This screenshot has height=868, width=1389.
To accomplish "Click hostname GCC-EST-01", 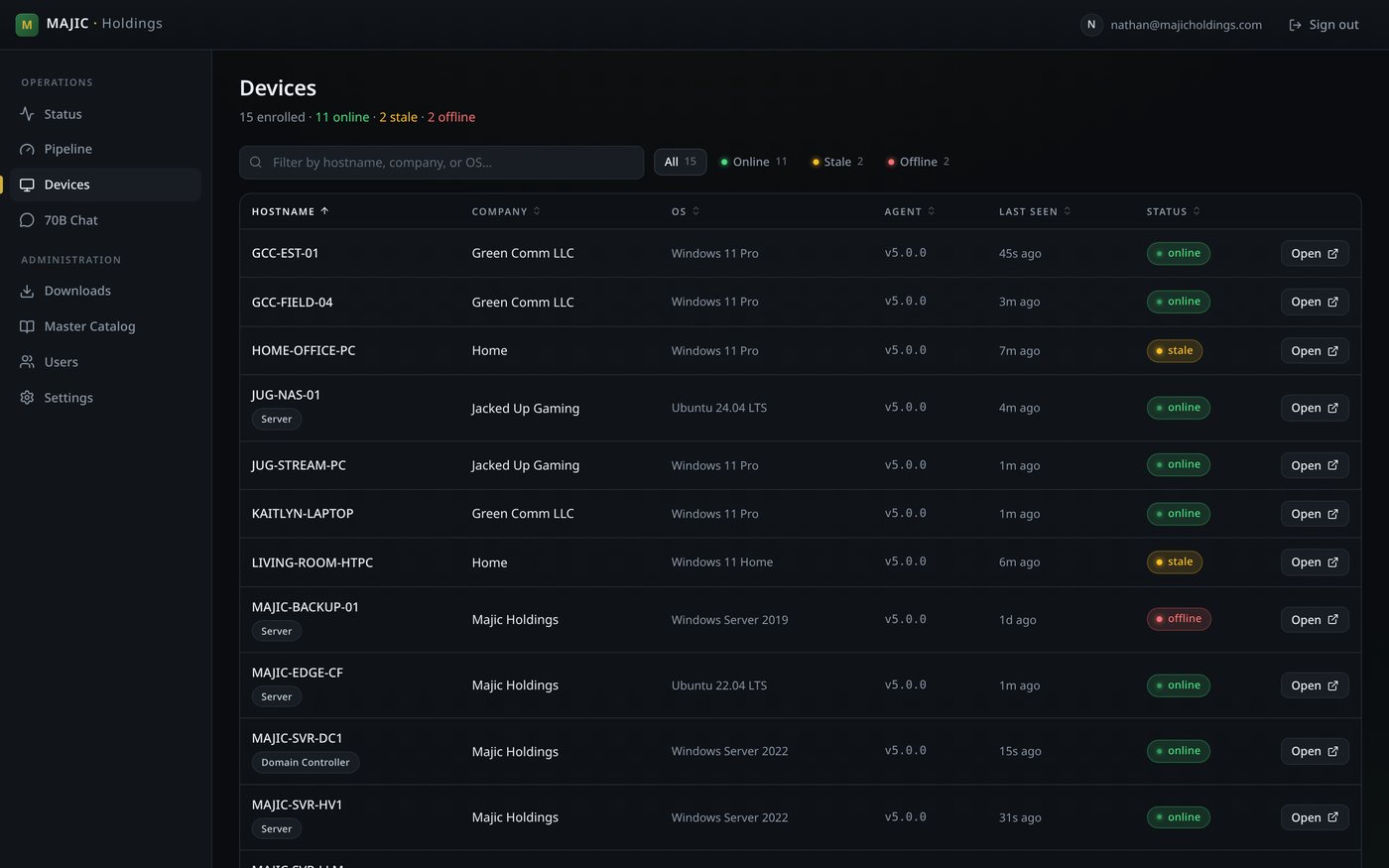I will [x=285, y=253].
